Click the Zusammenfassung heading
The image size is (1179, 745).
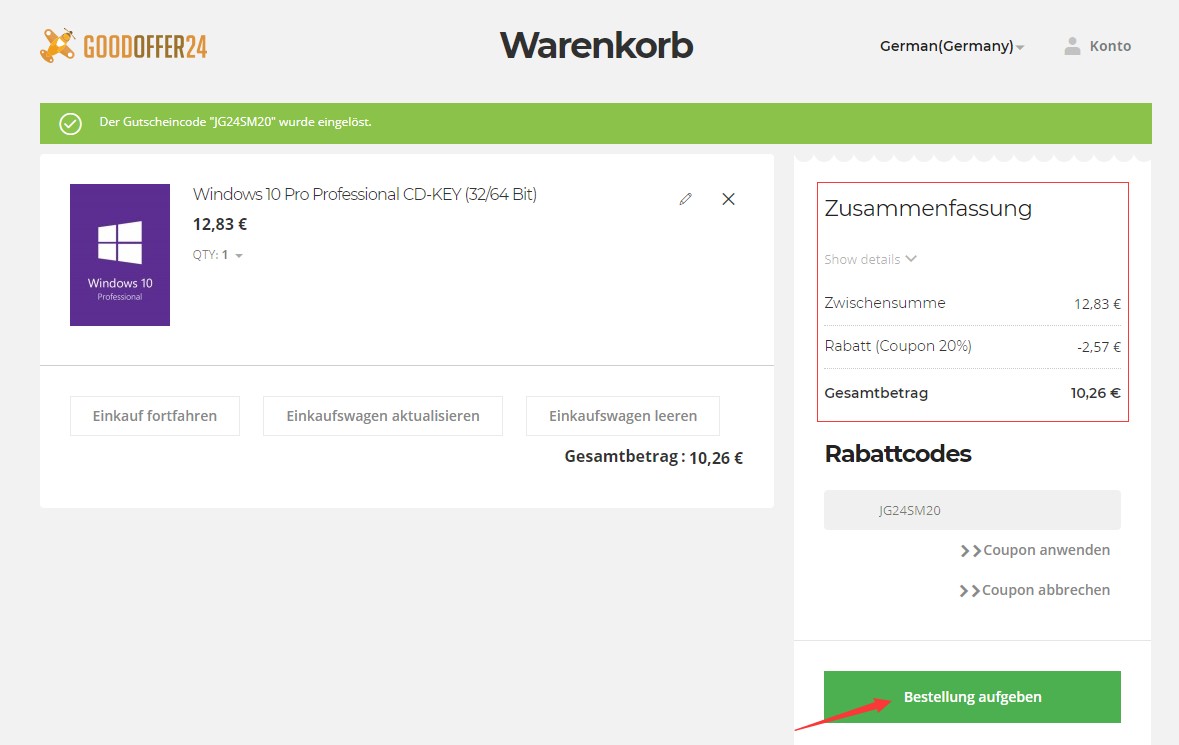(928, 208)
